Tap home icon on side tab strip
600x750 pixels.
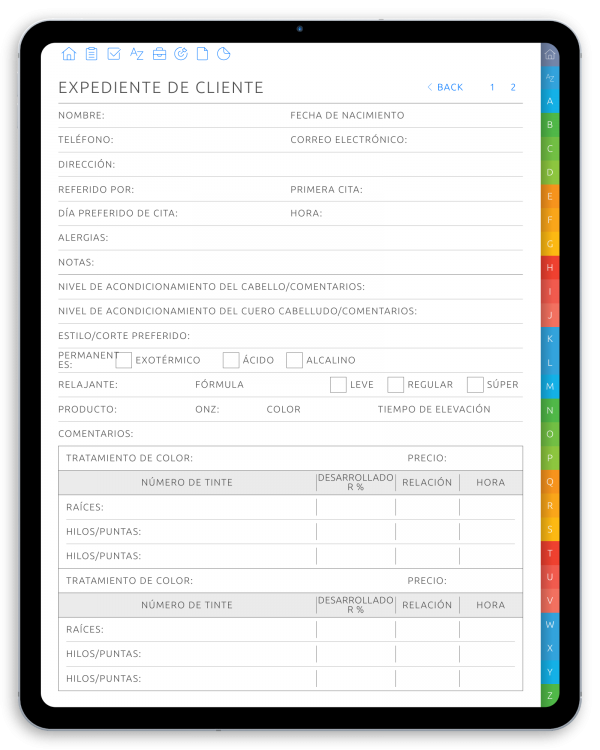[550, 54]
